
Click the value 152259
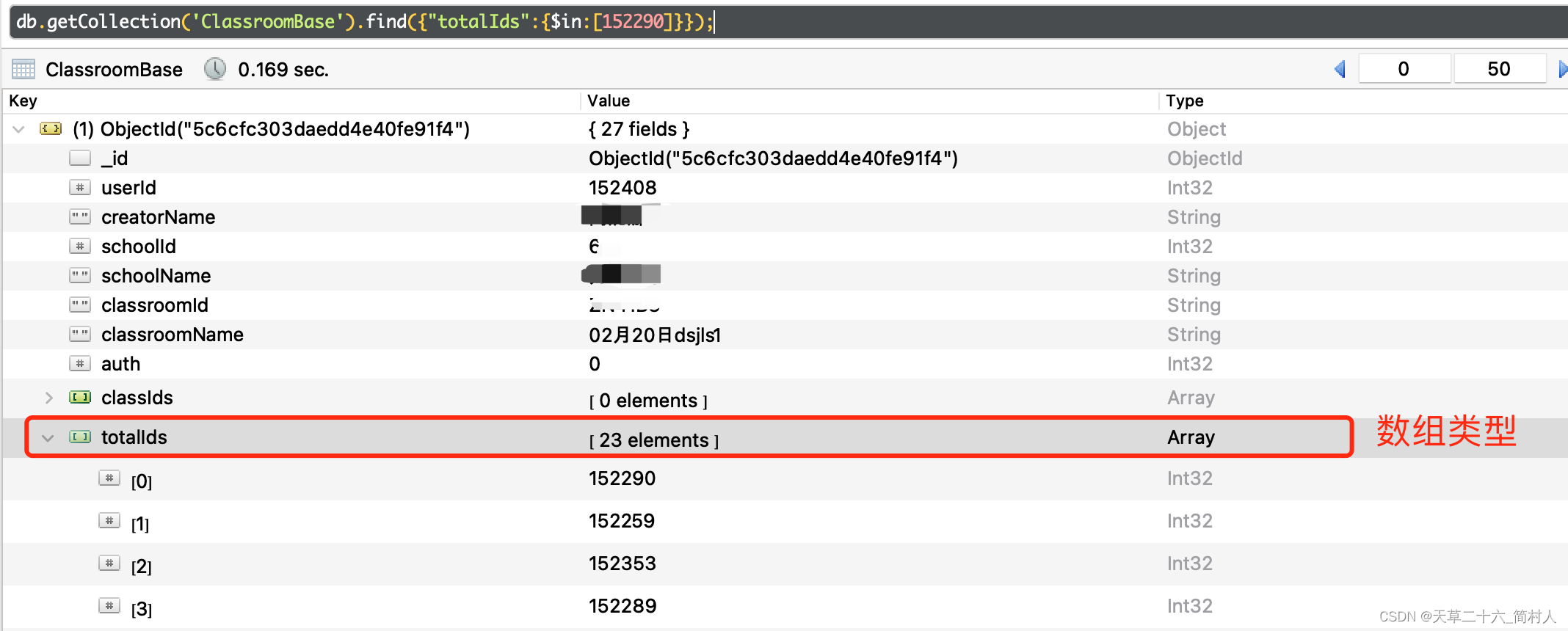pos(622,521)
